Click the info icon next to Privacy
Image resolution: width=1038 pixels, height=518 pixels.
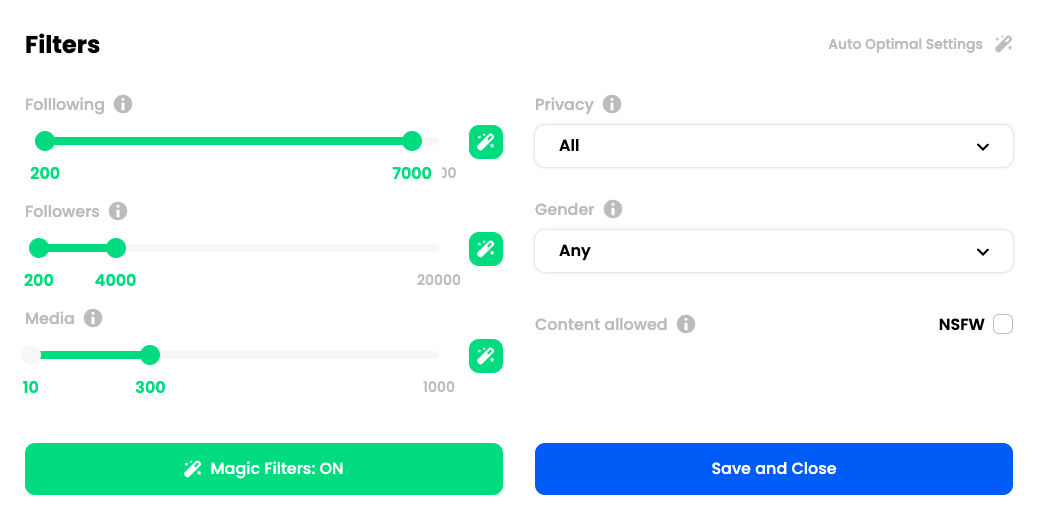tap(612, 104)
